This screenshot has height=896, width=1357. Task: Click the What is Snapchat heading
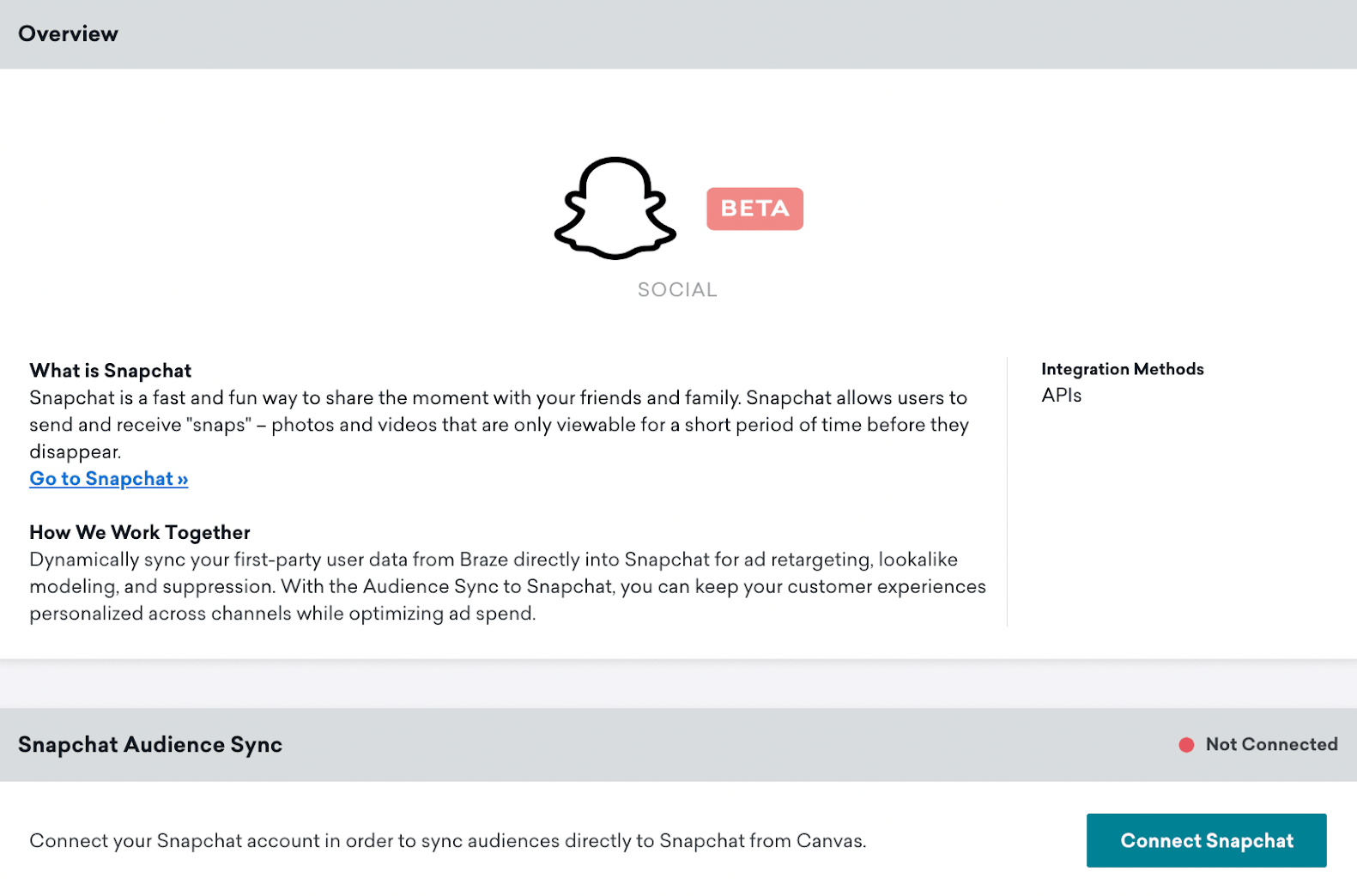110,370
